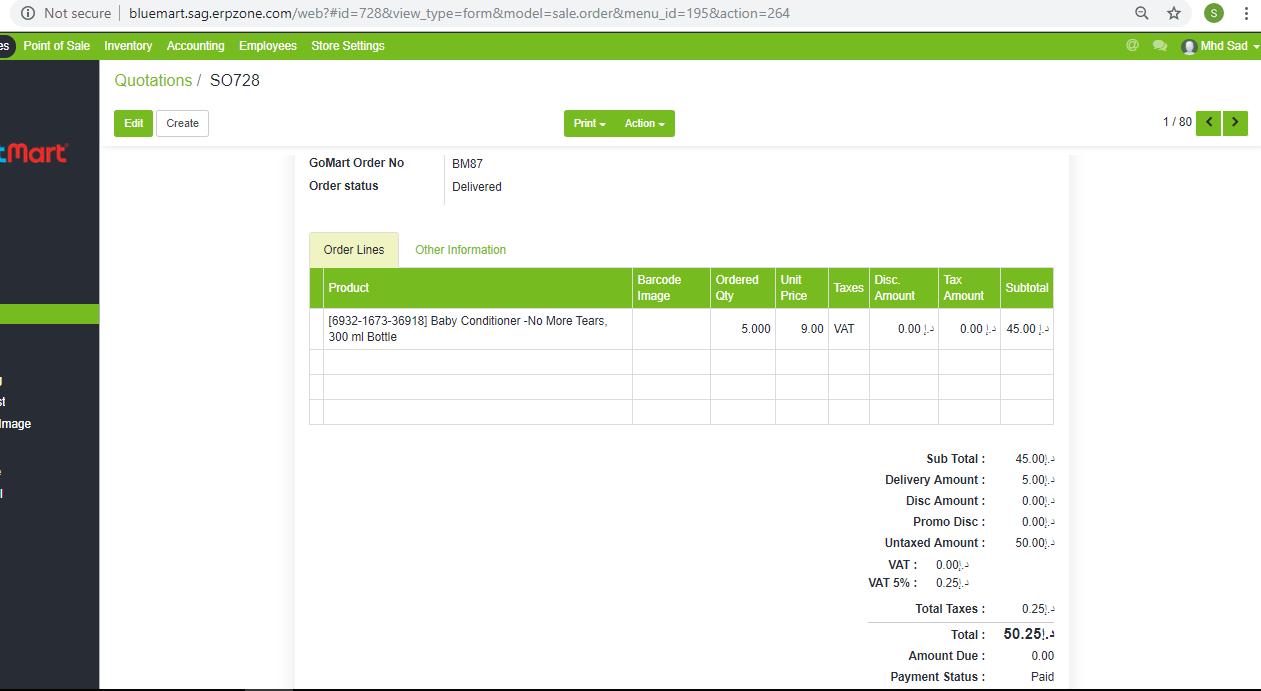Screen dimensions: 1261x691
Task: Click the Mart logo in sidebar
Action: point(34,153)
